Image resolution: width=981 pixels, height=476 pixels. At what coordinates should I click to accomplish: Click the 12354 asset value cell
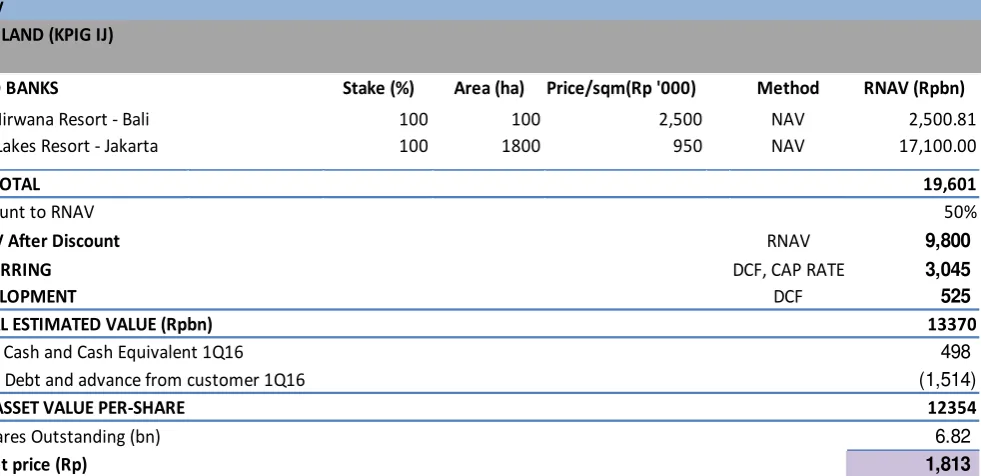point(952,408)
